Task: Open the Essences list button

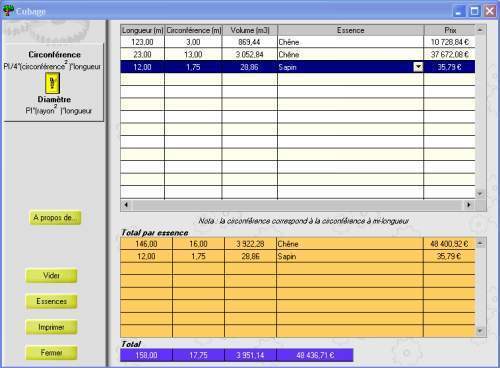Action: coord(51,301)
